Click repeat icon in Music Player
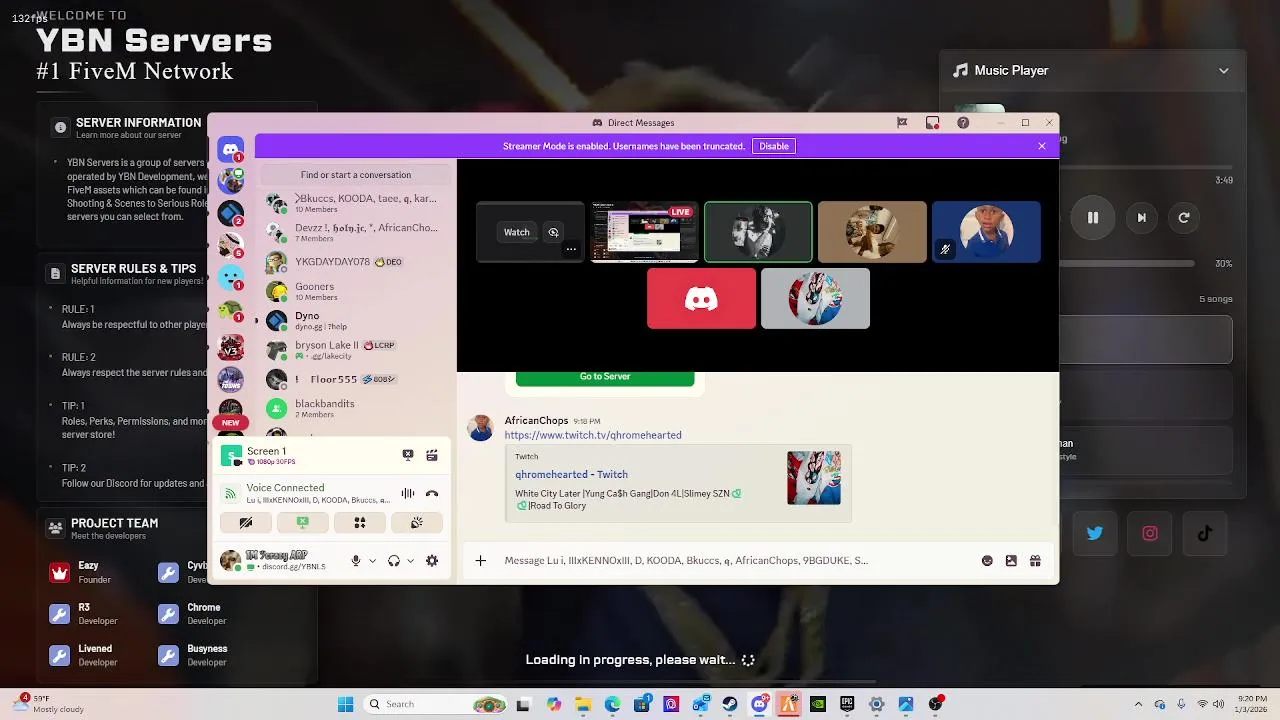 (x=1184, y=218)
